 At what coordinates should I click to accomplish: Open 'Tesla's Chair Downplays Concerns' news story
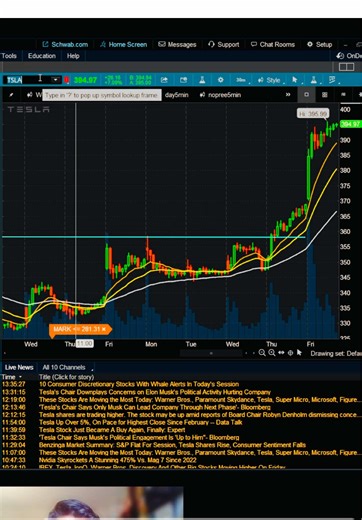click(155, 392)
